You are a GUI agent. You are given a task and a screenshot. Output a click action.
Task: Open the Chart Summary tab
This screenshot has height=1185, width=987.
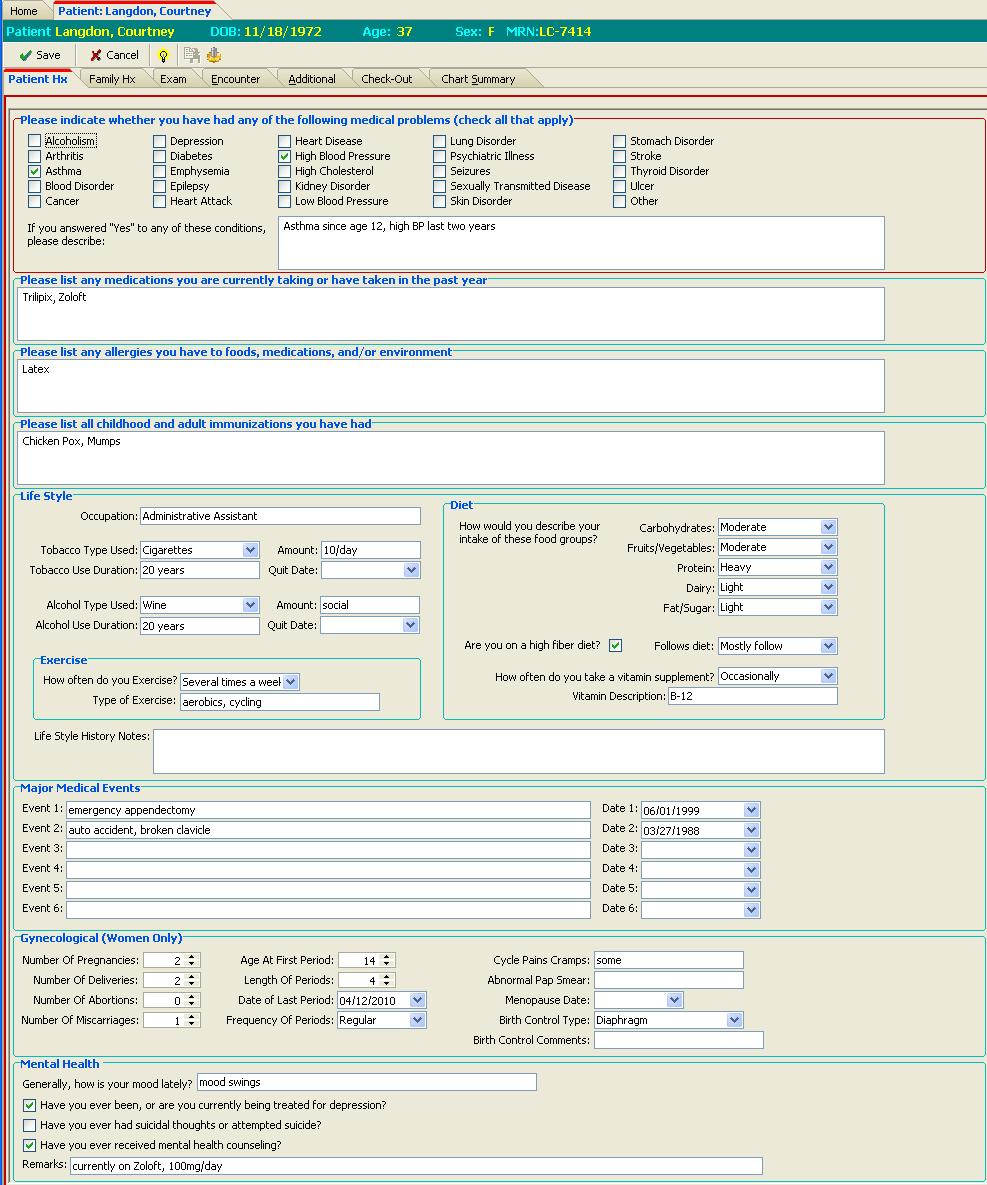479,78
